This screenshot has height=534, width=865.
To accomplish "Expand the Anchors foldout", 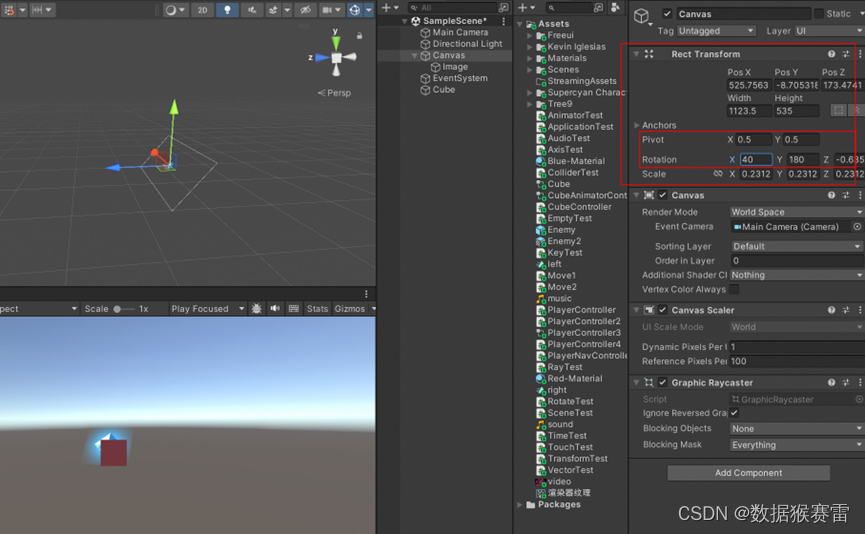I will point(637,125).
